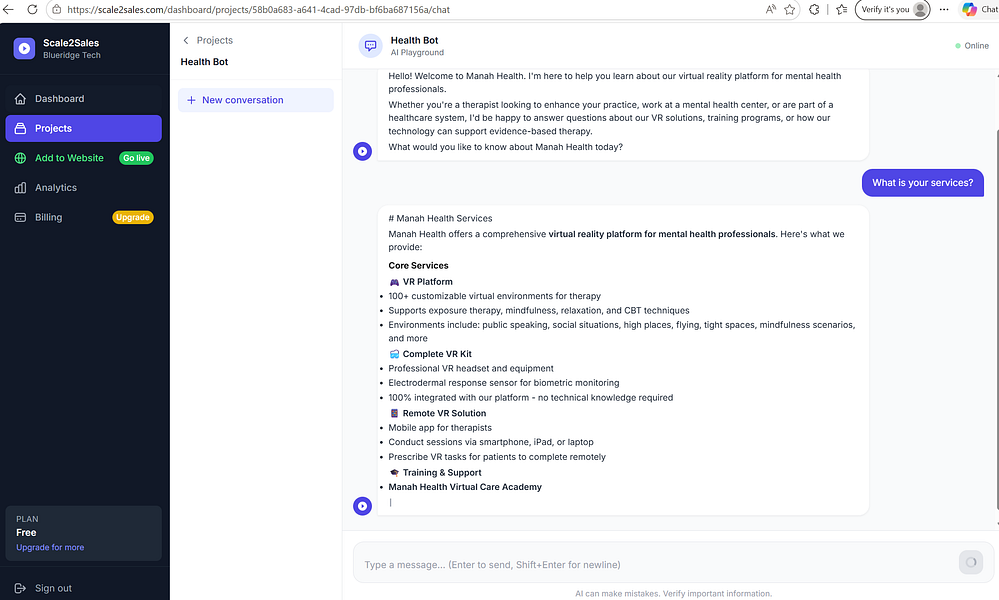Image resolution: width=999 pixels, height=600 pixels.
Task: Click the Sign out arrow icon
Action: 20,589
